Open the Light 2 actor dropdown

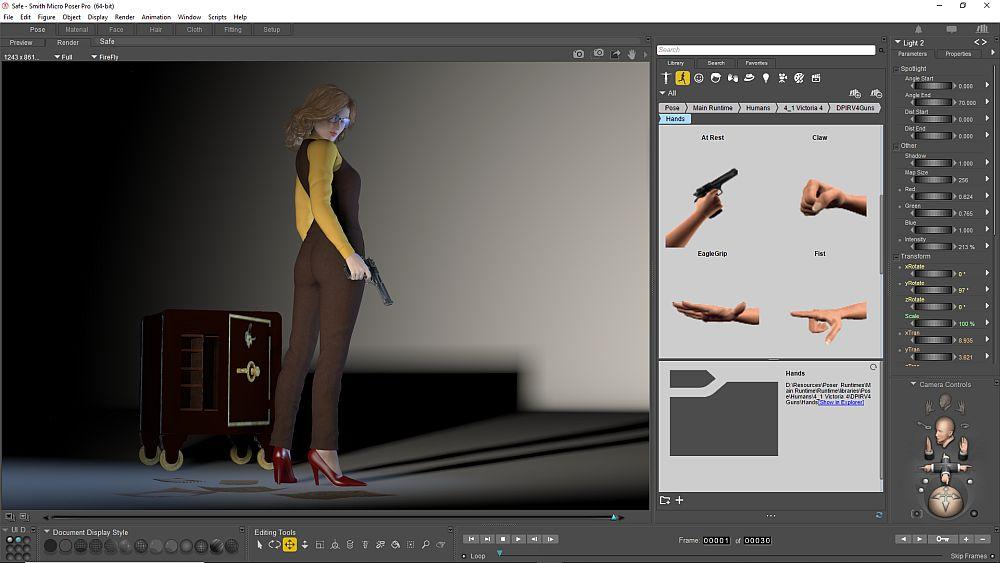click(897, 43)
